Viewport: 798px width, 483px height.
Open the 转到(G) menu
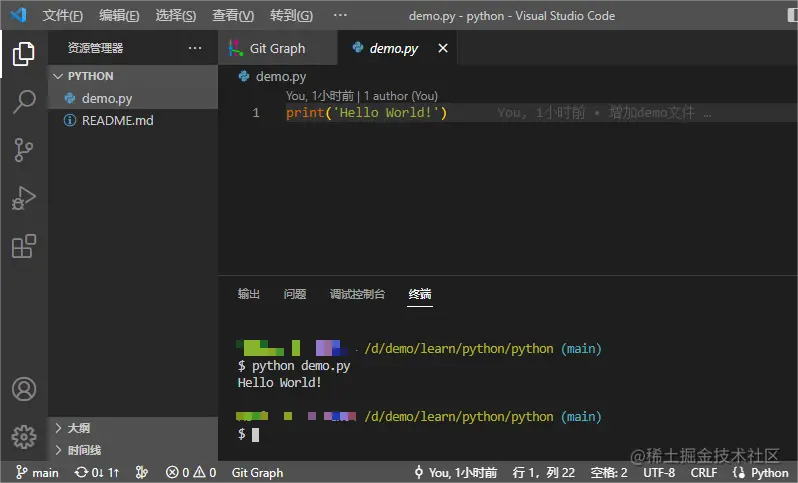click(x=291, y=16)
